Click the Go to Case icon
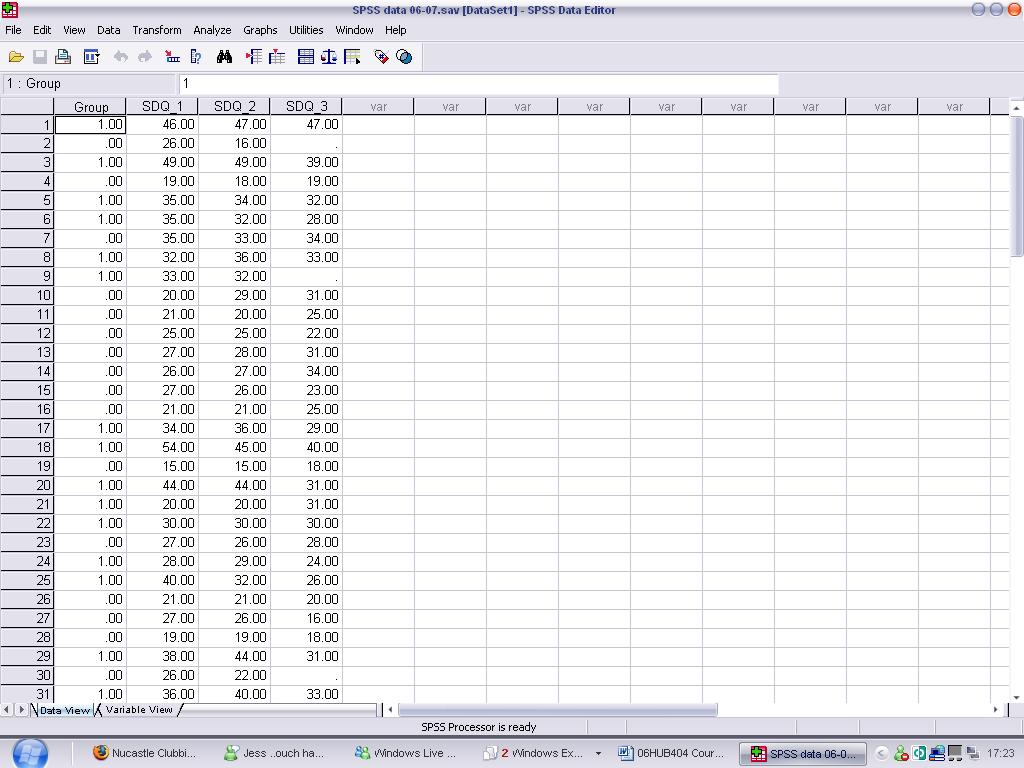This screenshot has width=1024, height=768. click(x=172, y=57)
